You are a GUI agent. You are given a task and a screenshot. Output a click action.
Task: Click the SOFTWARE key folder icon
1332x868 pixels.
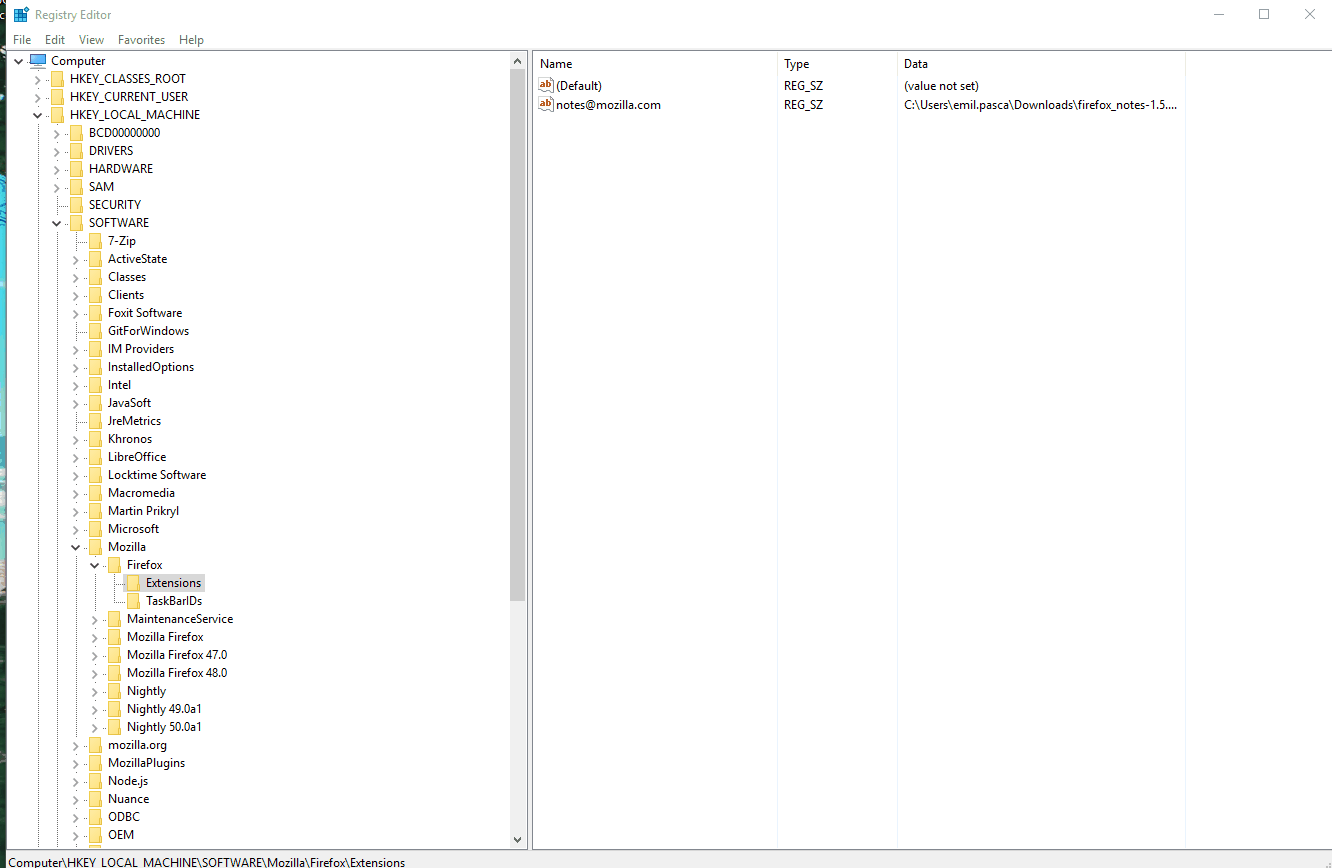click(76, 223)
